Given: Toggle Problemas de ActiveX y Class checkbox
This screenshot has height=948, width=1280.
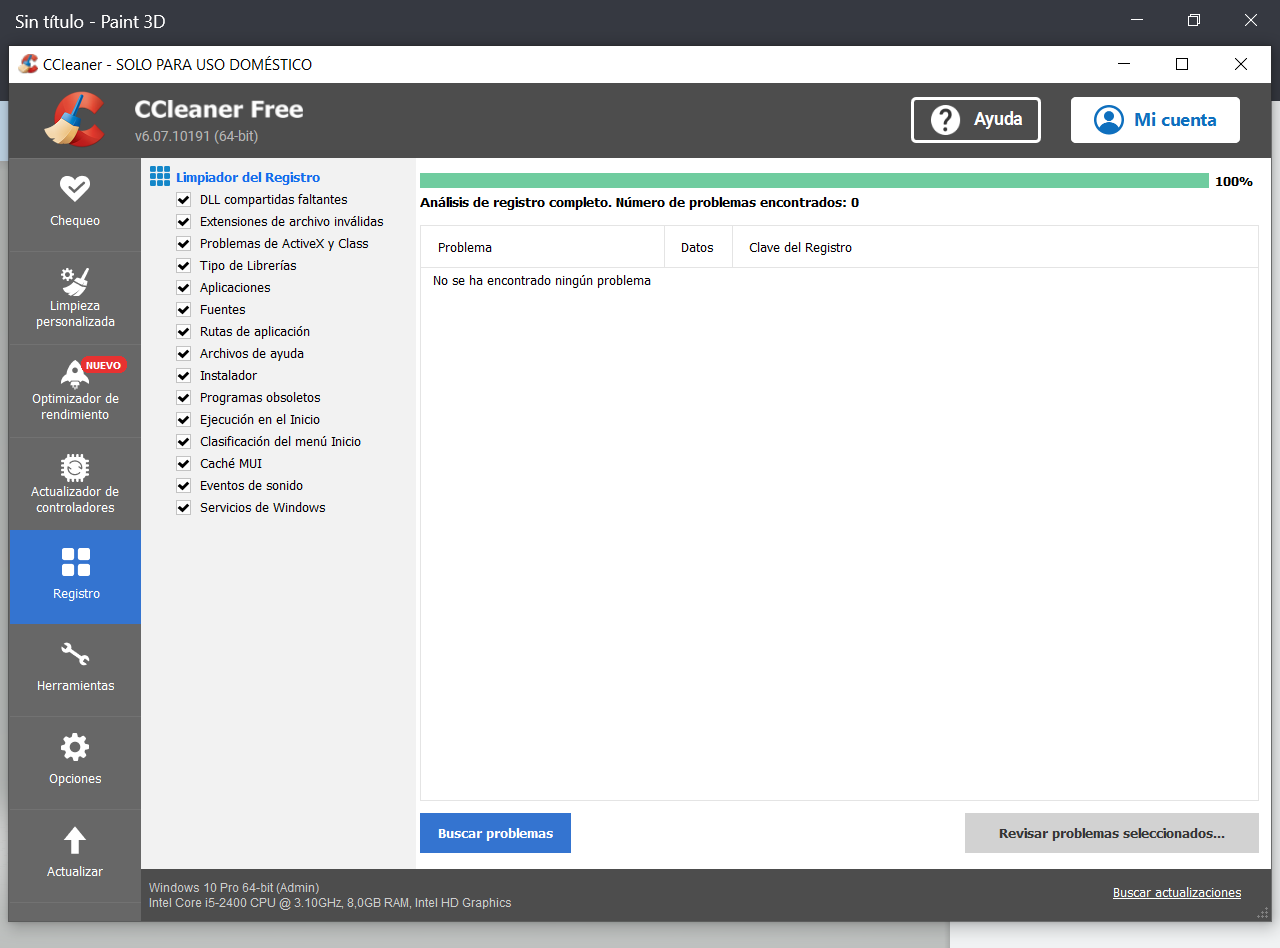Looking at the screenshot, I should (183, 244).
